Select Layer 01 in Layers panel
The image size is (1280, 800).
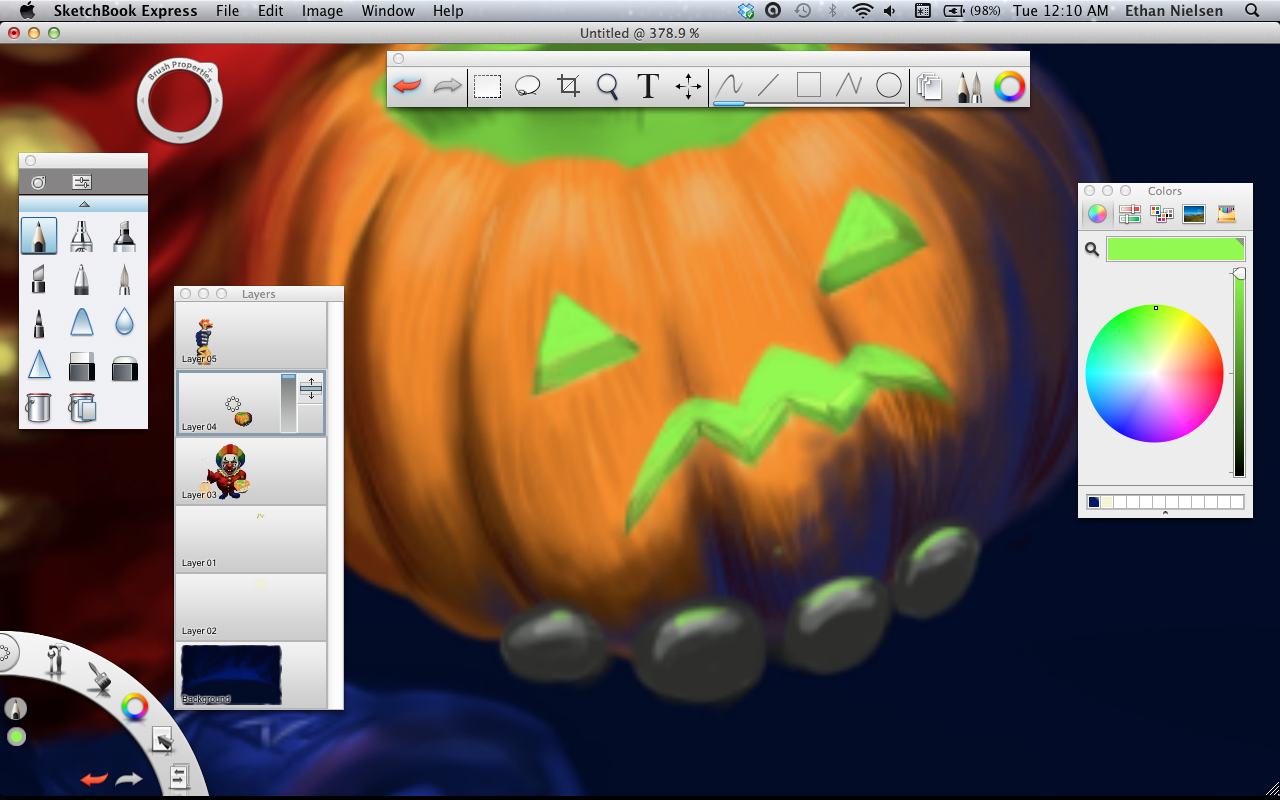tap(251, 539)
